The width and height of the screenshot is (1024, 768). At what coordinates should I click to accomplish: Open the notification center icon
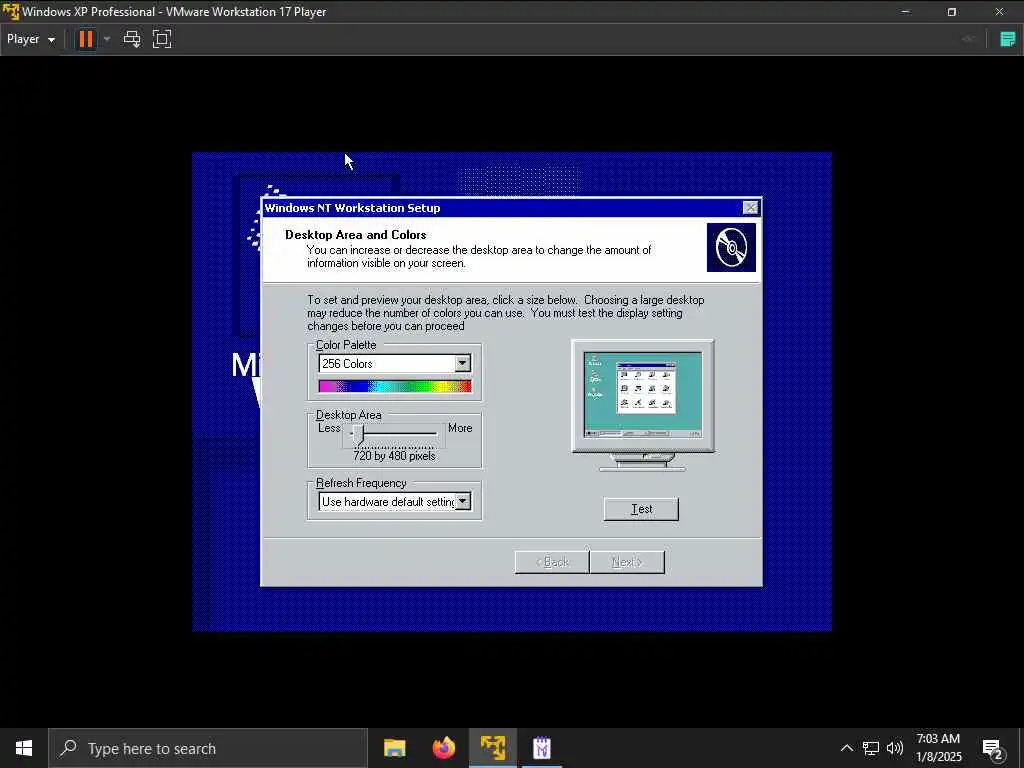click(993, 748)
